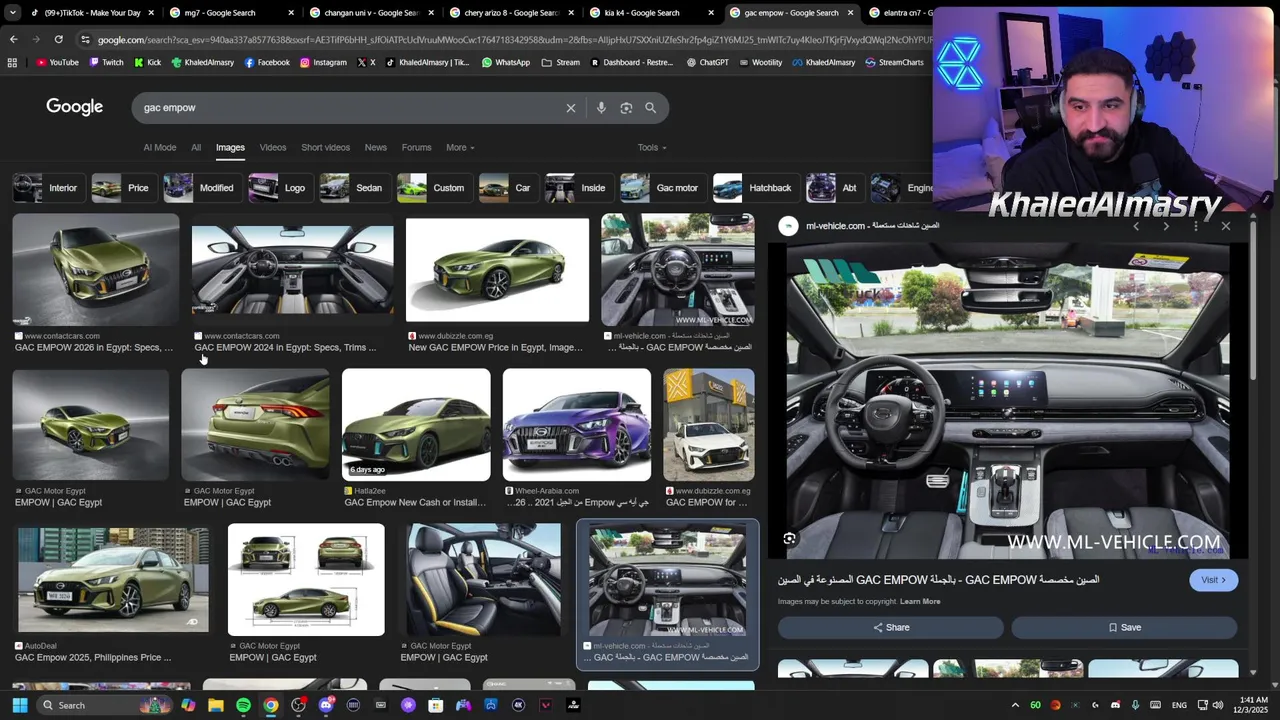Switch to the TikTok browser tab
Image resolution: width=1280 pixels, height=720 pixels.
tap(90, 13)
